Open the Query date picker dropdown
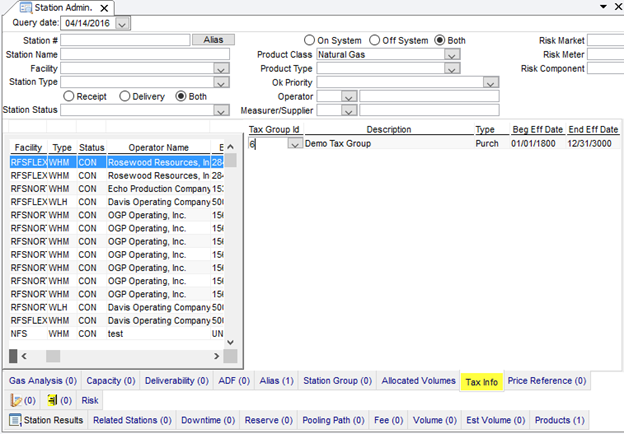Image resolution: width=624 pixels, height=434 pixels. pos(122,23)
